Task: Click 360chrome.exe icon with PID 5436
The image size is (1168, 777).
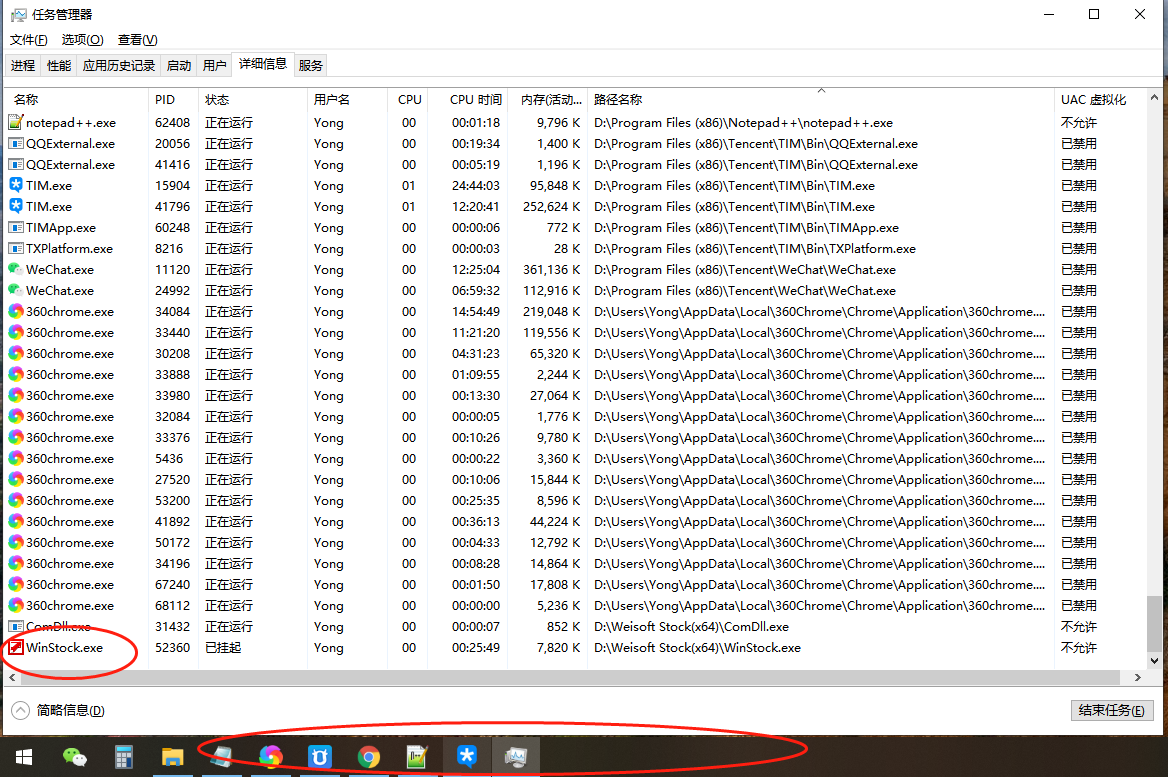Action: tap(16, 458)
